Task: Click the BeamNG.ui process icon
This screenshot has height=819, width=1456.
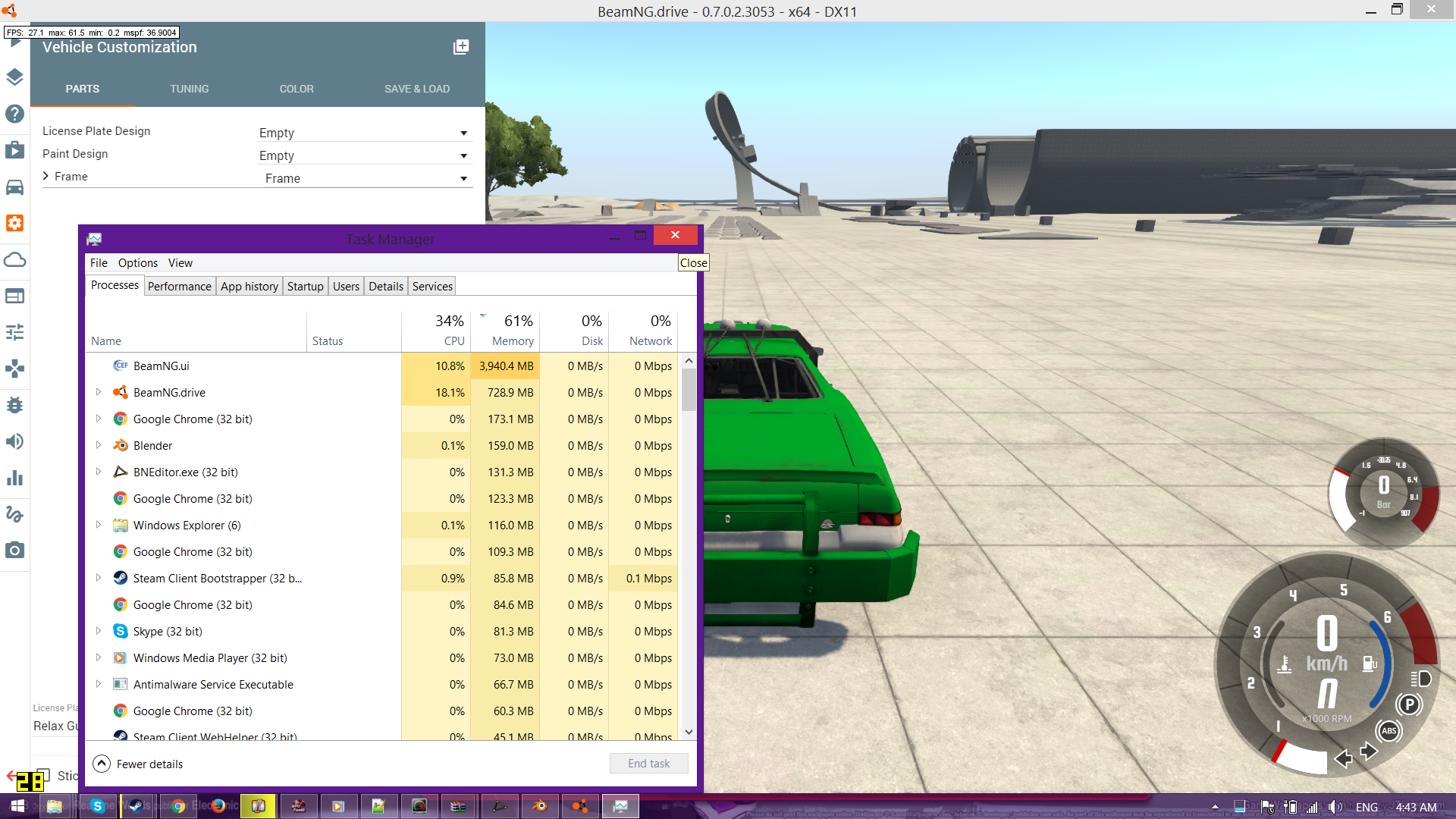Action: click(120, 366)
